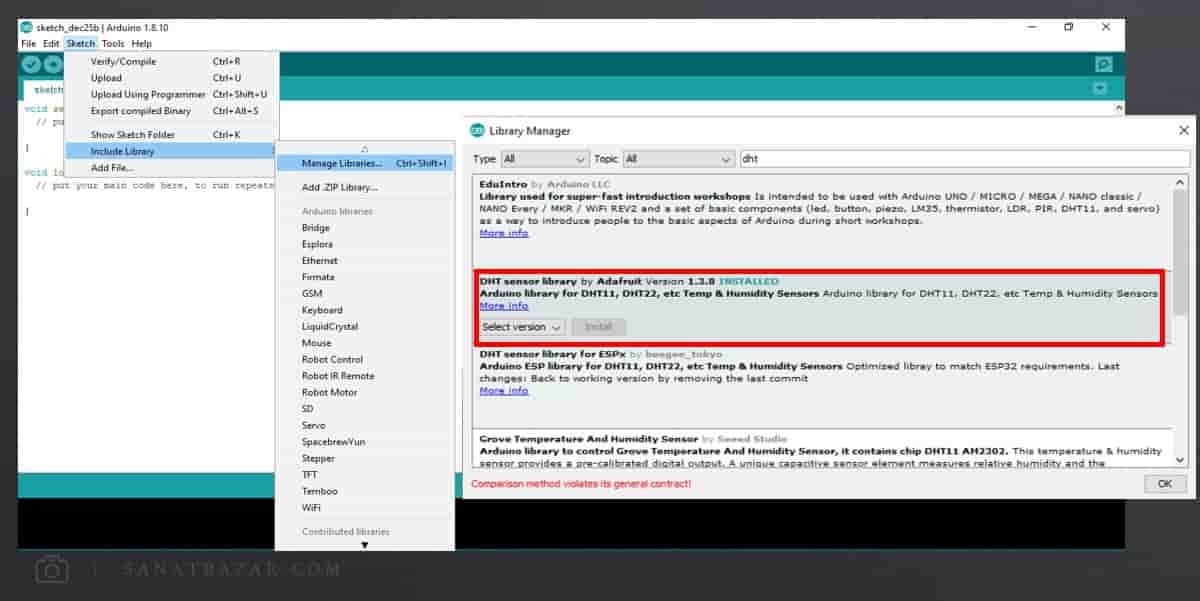Include the TFT library

pos(365,475)
